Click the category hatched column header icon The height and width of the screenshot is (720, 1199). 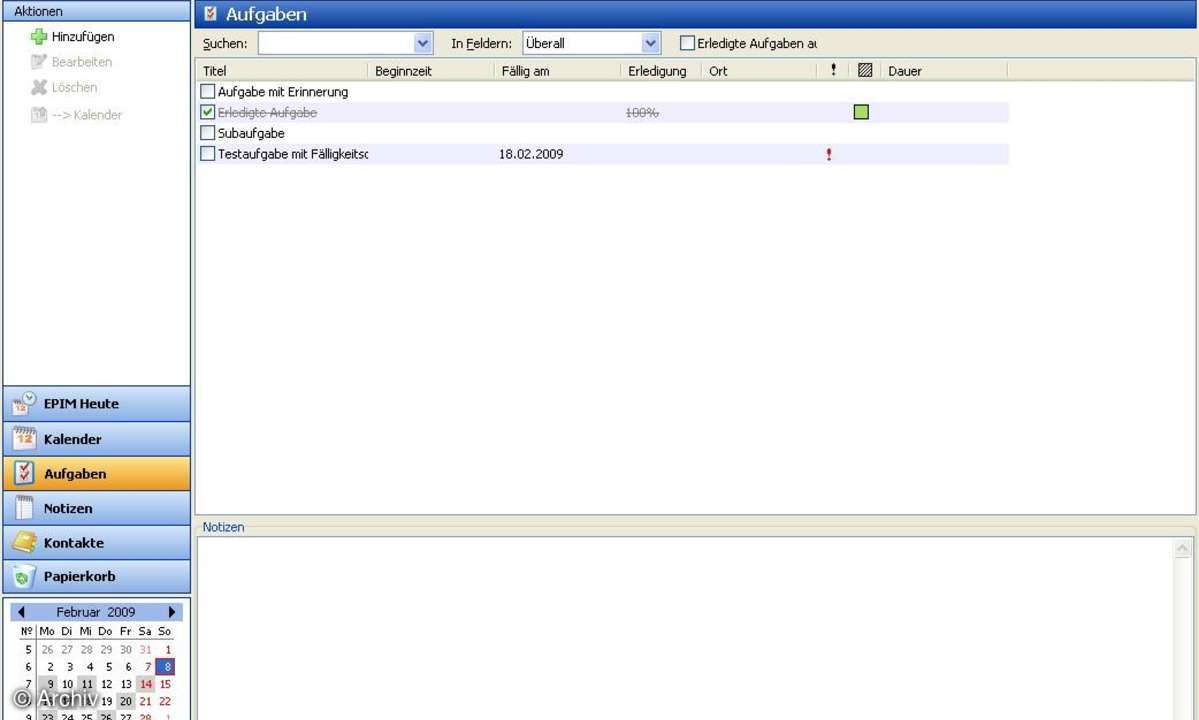pyautogui.click(x=865, y=70)
